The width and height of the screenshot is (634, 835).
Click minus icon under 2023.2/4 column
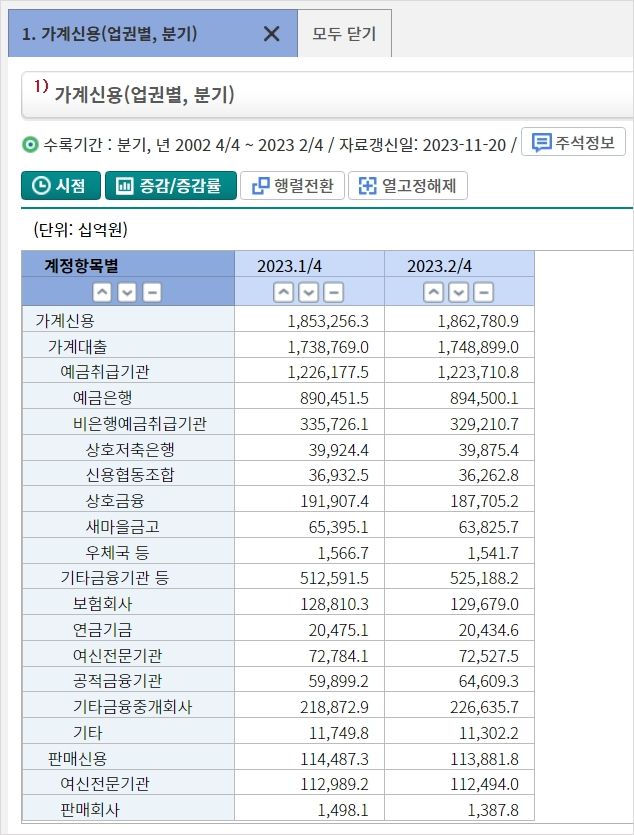[x=483, y=292]
